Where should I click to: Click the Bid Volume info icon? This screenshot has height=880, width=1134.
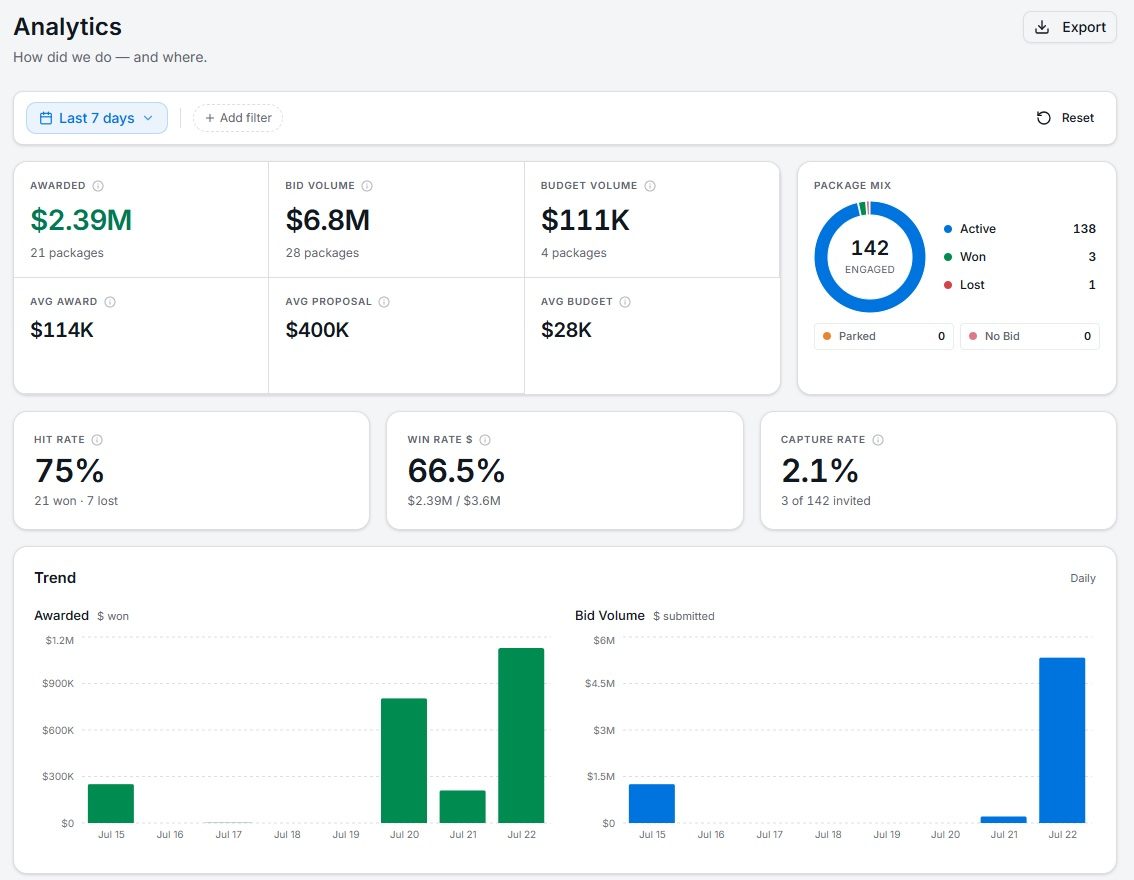[x=367, y=186]
